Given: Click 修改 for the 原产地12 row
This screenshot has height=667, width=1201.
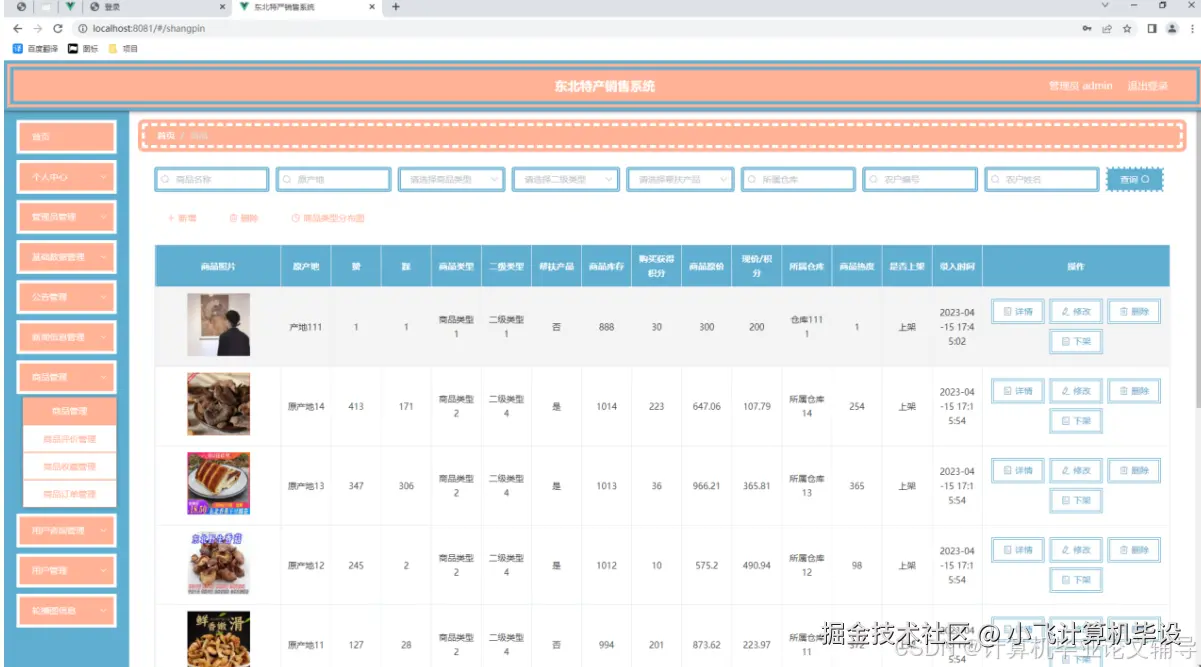Looking at the screenshot, I should 1076,550.
